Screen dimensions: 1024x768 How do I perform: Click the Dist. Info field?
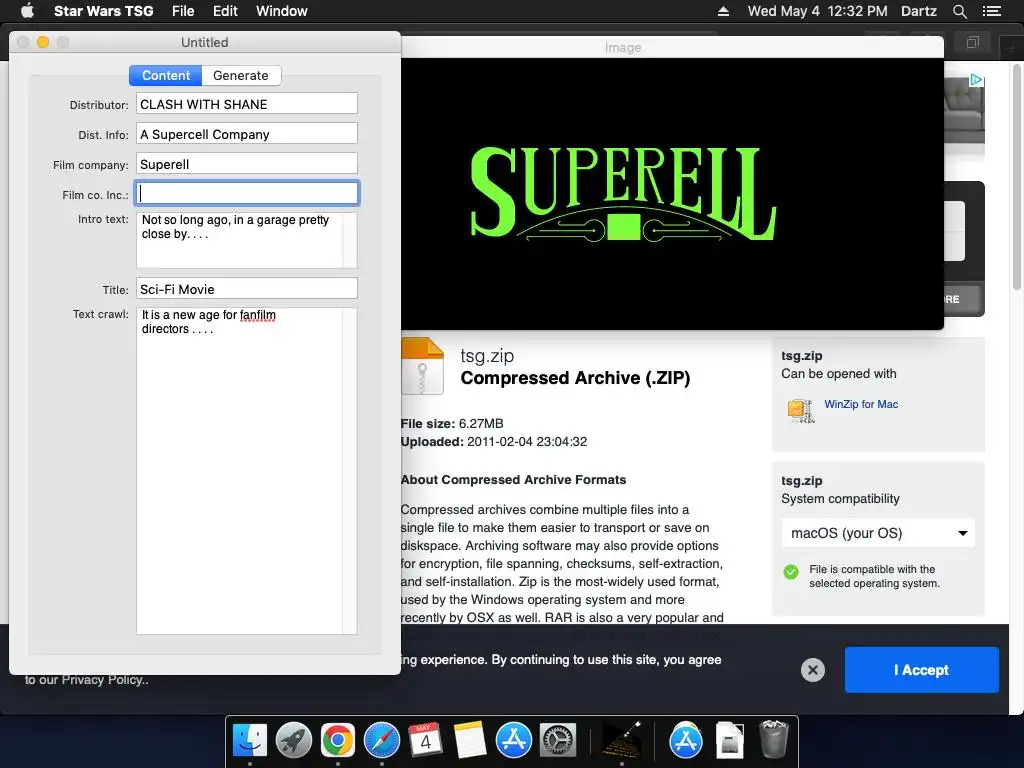pos(247,134)
